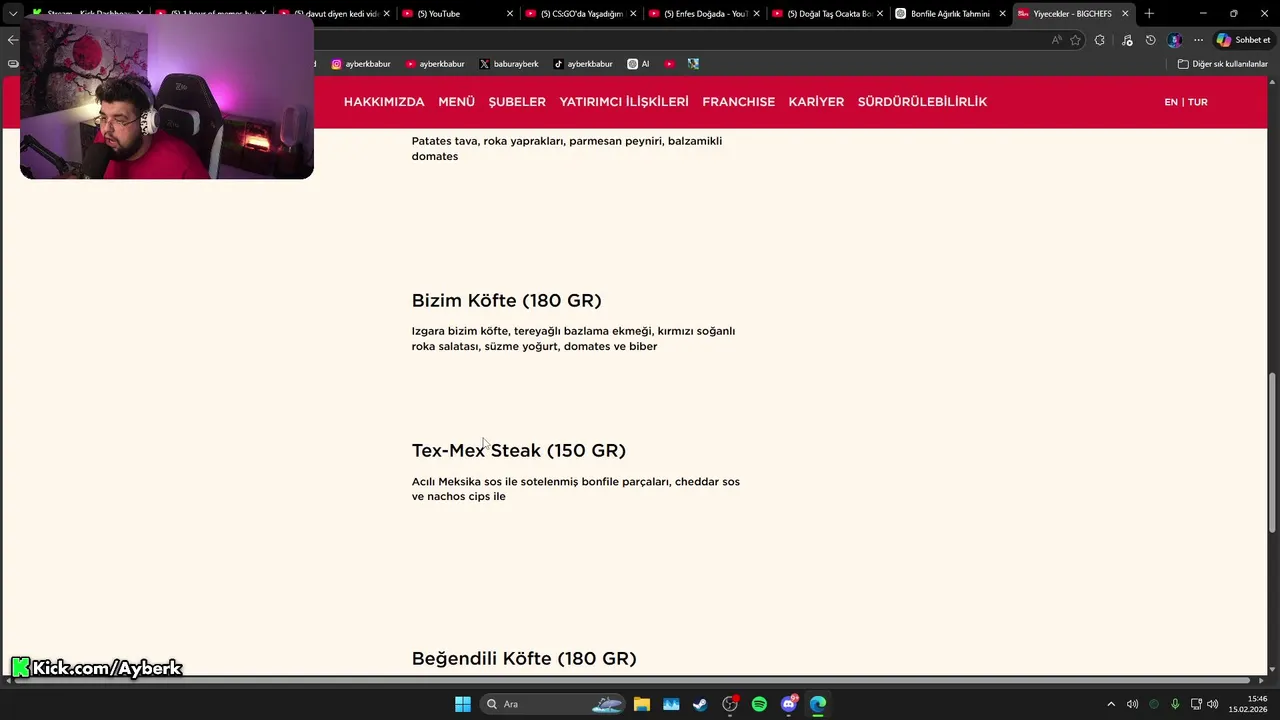Image resolution: width=1280 pixels, height=720 pixels.
Task: Open Spotify from the taskbar
Action: tap(759, 704)
